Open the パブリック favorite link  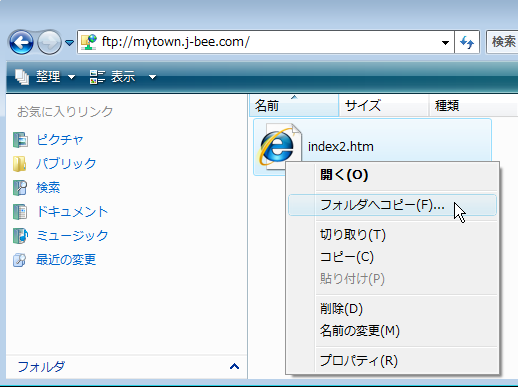click(66, 164)
